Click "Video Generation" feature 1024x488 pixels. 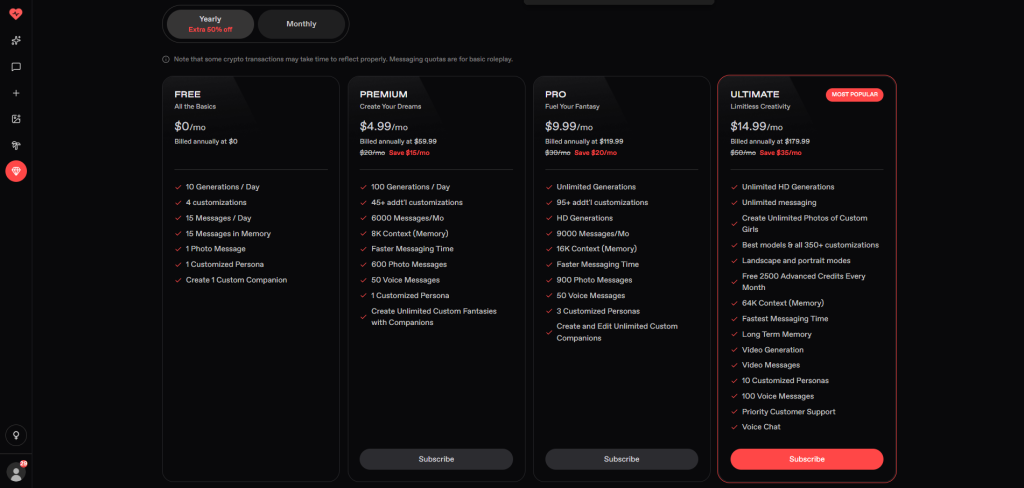pyautogui.click(x=773, y=350)
